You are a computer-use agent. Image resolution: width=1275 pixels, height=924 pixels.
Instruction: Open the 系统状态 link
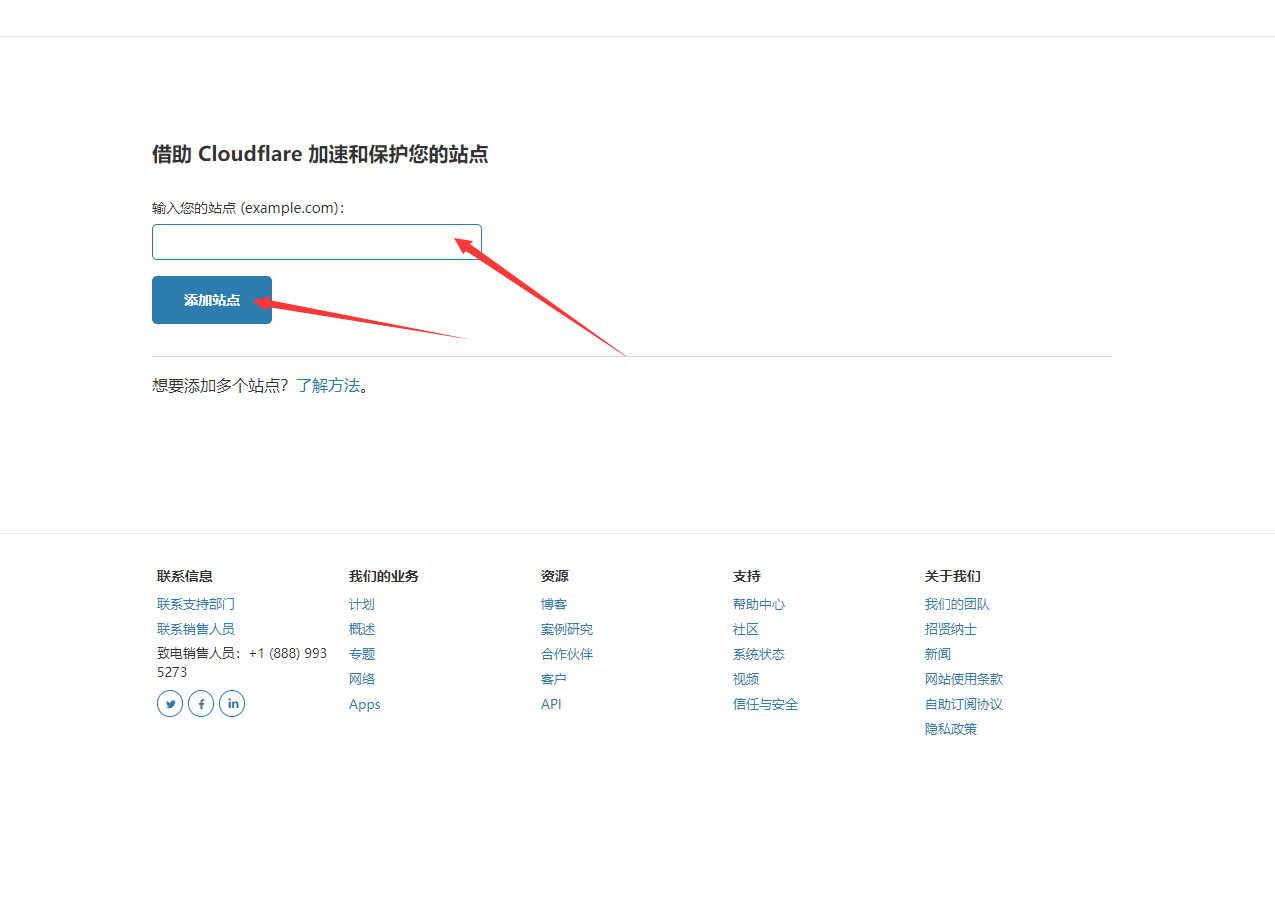click(759, 654)
